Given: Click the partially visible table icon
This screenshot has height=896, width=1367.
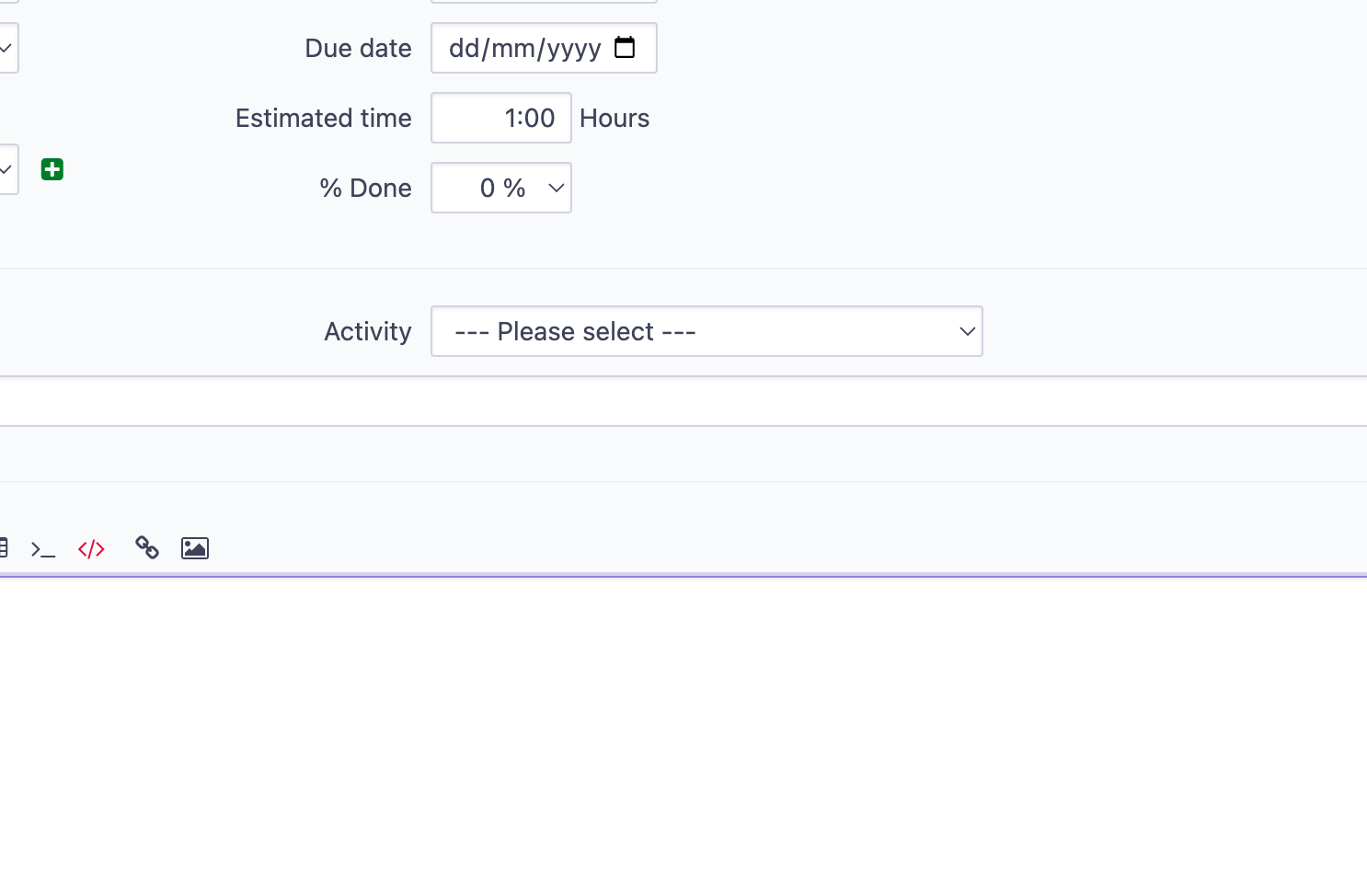Looking at the screenshot, I should pyautogui.click(x=4, y=548).
